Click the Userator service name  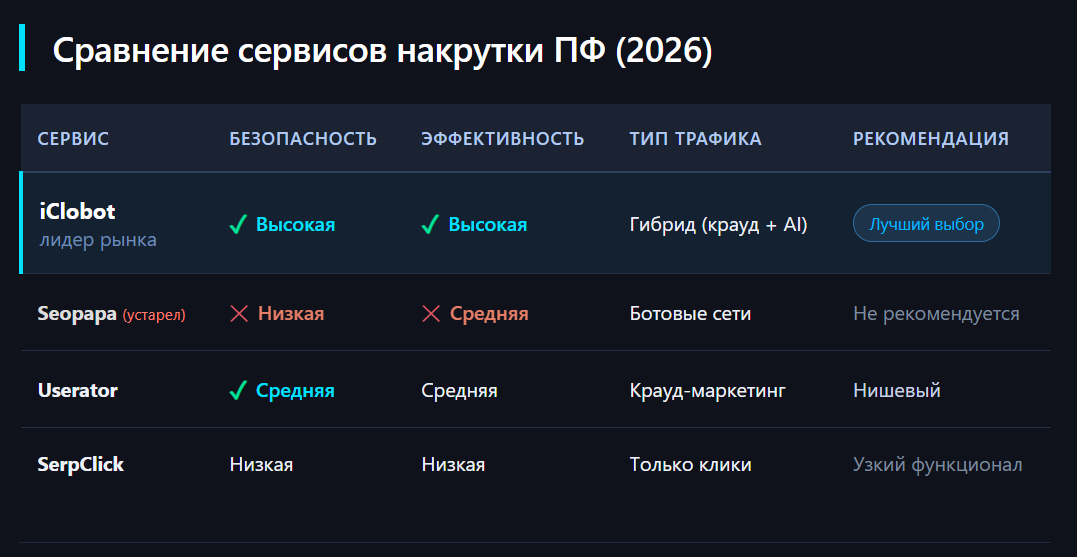coord(77,390)
